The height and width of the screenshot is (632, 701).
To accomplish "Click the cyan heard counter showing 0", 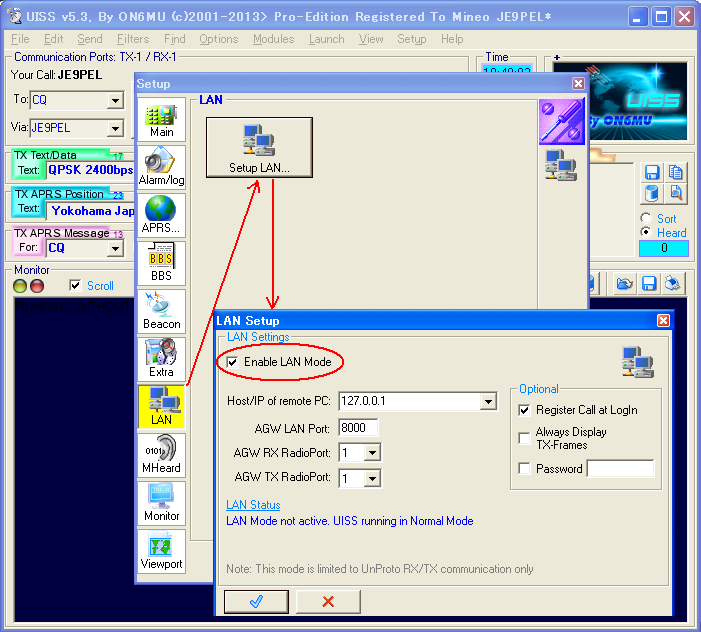I will click(664, 248).
